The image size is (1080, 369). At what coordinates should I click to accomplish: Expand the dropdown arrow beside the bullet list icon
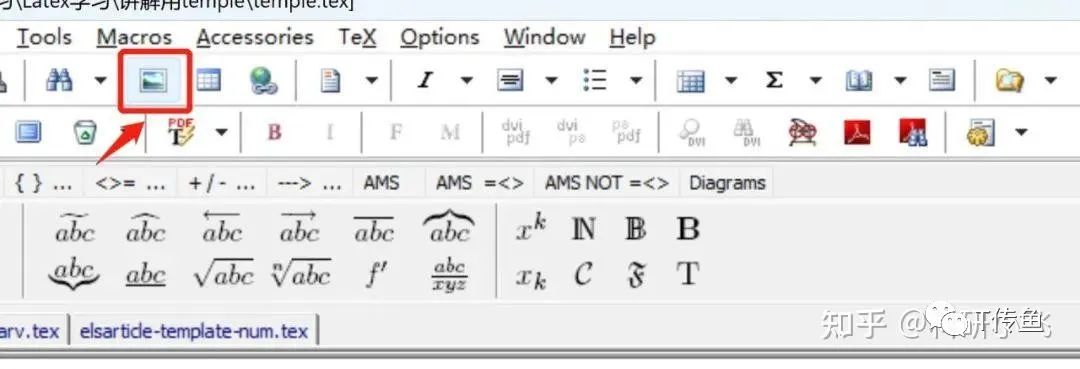pyautogui.click(x=636, y=81)
